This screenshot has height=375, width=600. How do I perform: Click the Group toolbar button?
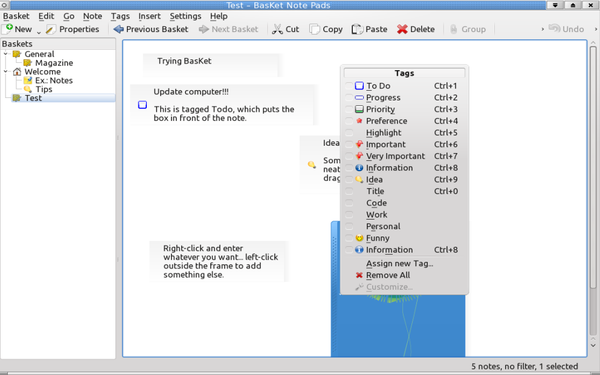click(x=468, y=29)
